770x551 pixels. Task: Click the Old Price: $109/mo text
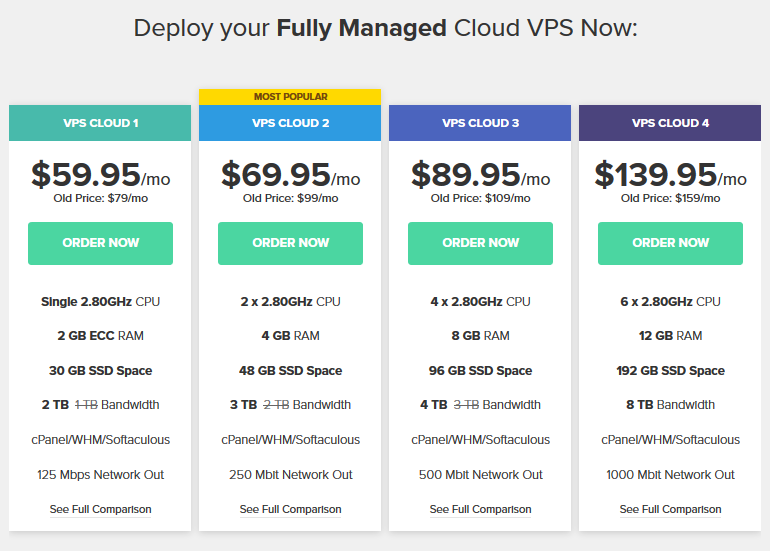tap(480, 198)
